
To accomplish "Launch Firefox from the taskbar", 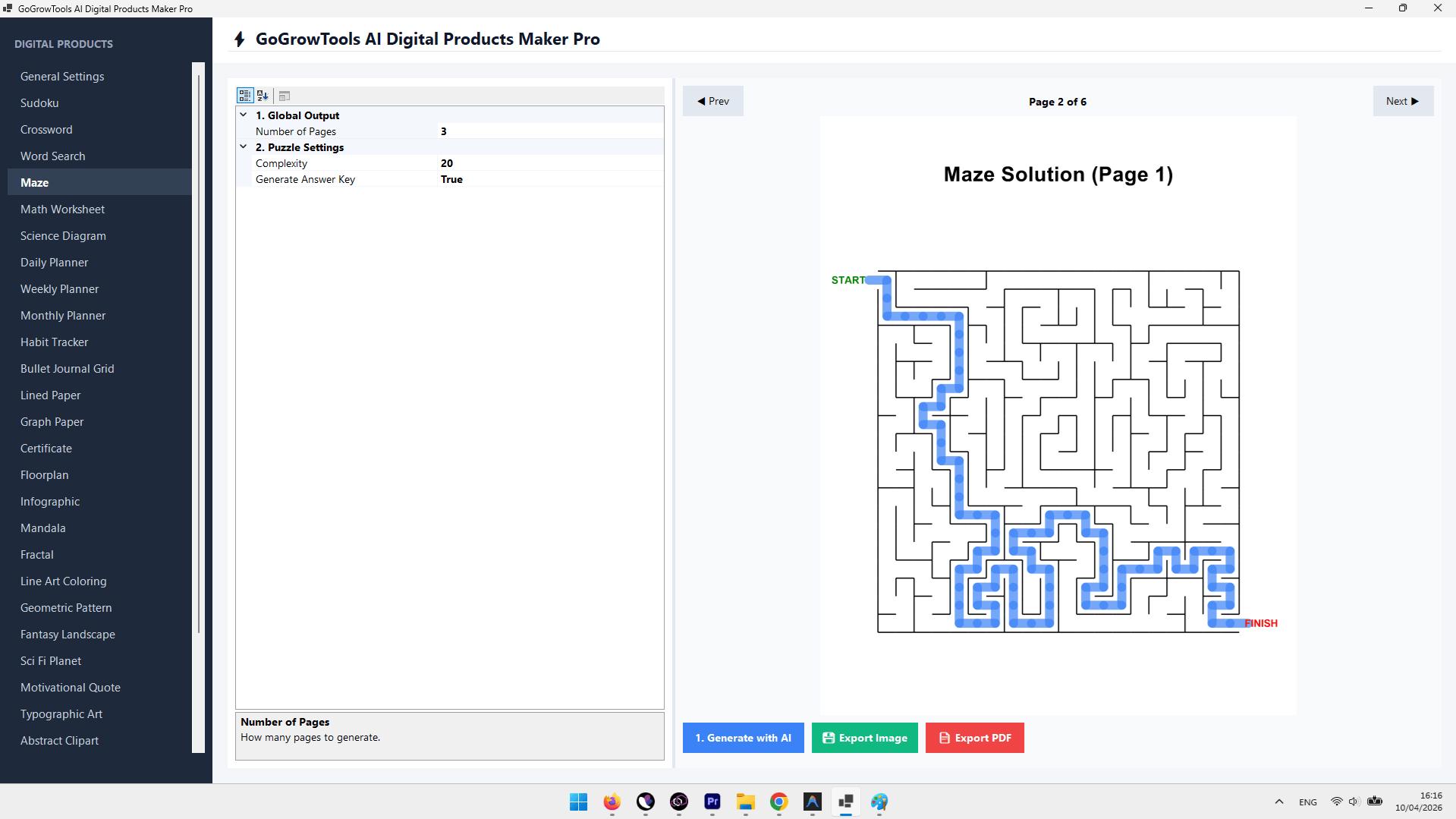I will [x=612, y=802].
